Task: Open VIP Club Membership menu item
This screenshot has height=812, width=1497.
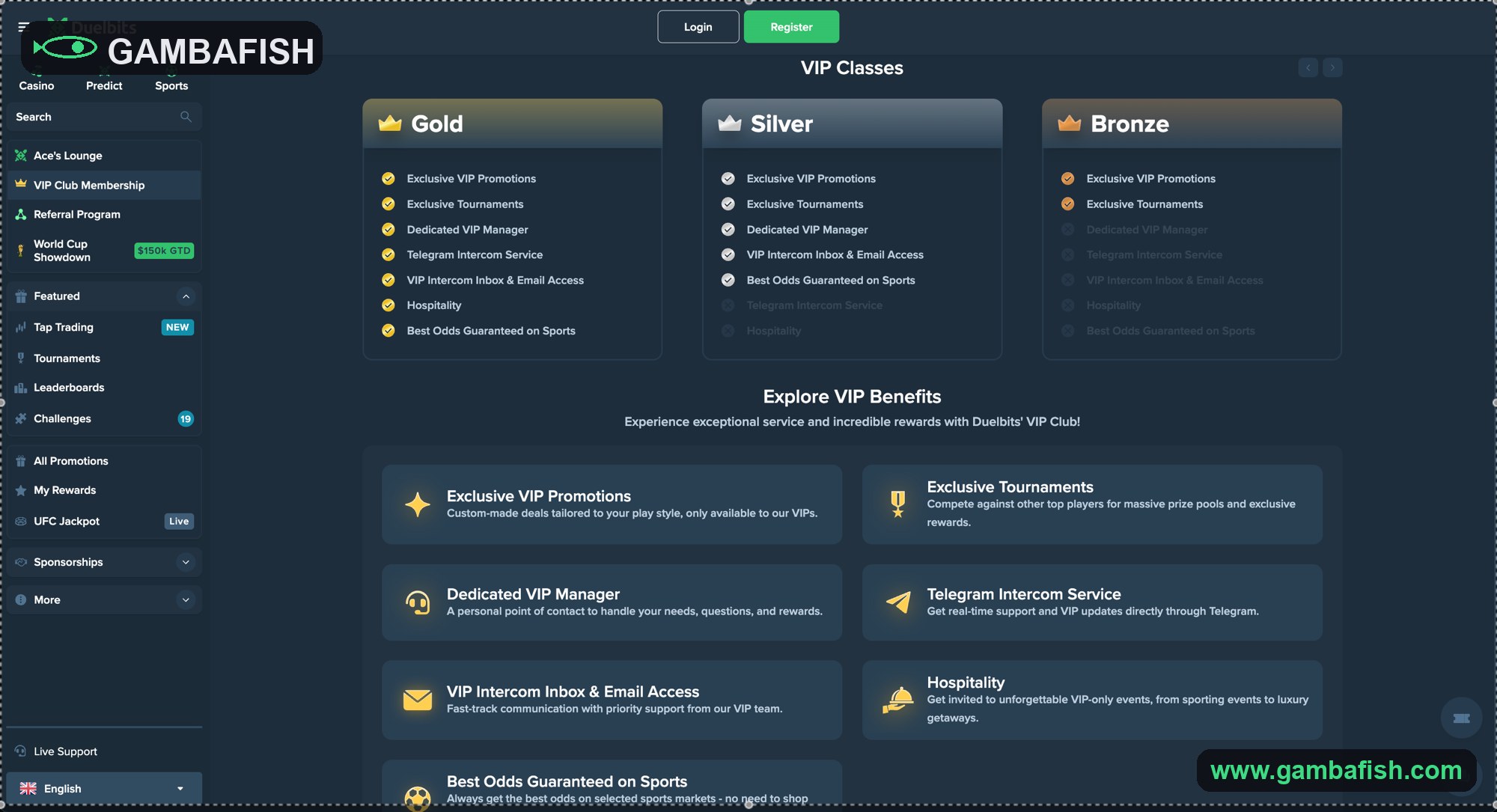Action: pyautogui.click(x=104, y=185)
